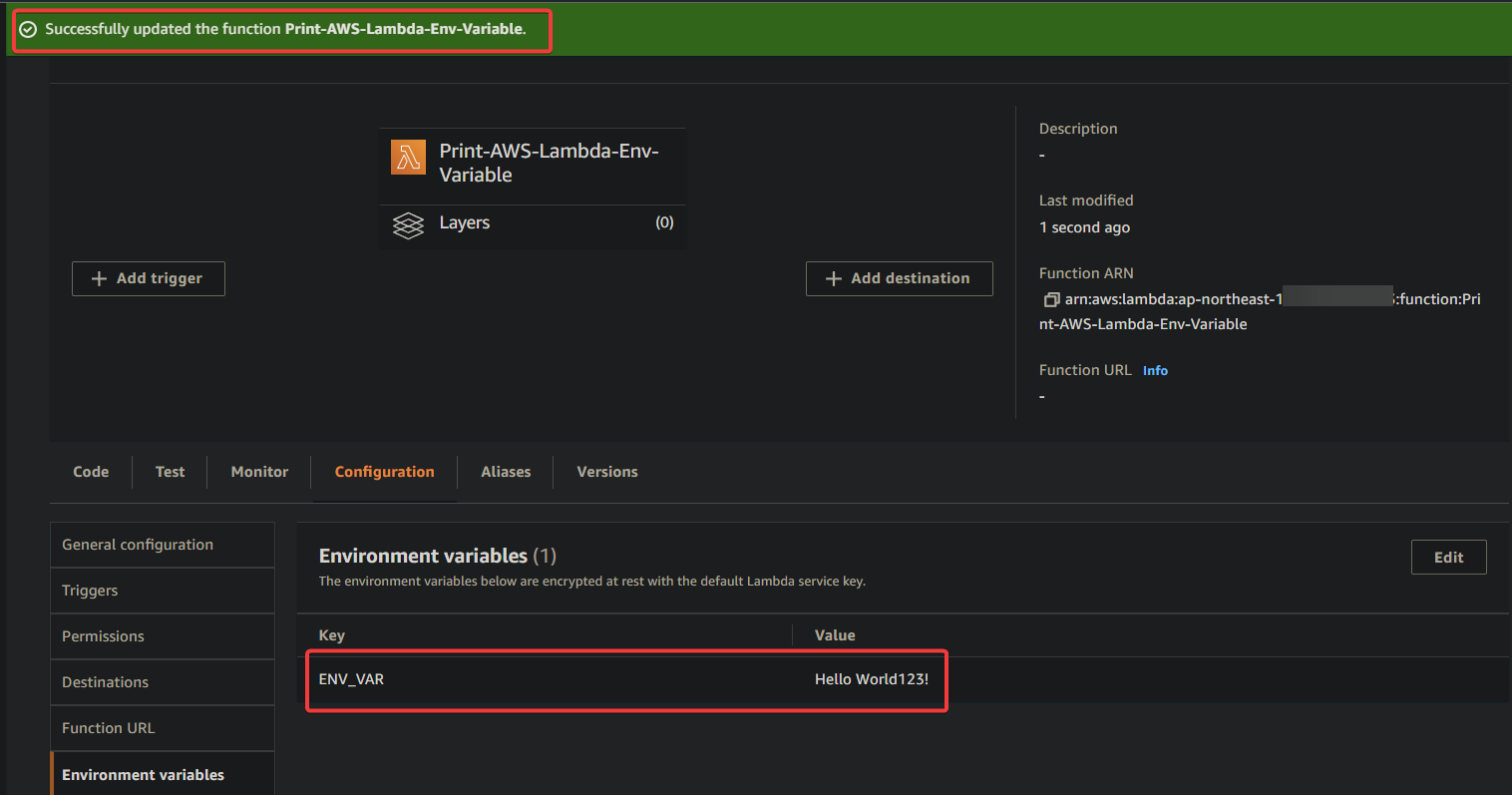Go to the Aliases tab
Screen dimensions: 1512x795
(x=506, y=472)
